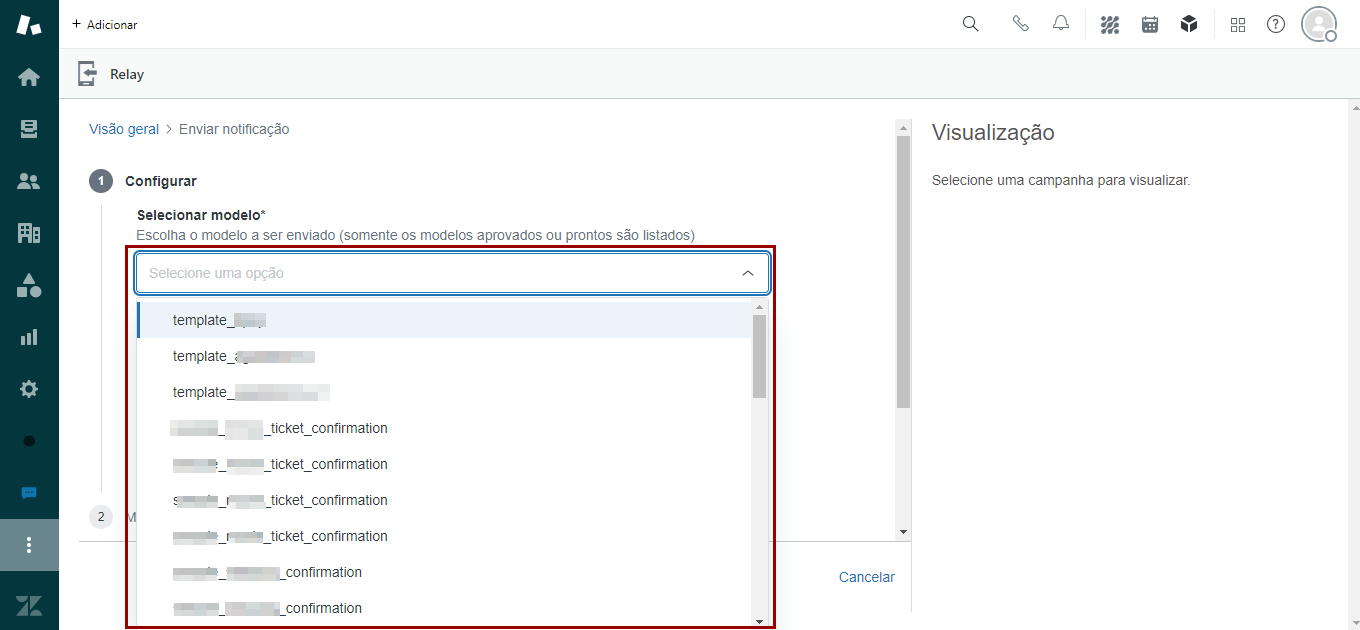The width and height of the screenshot is (1360, 630).
Task: Go to Customers people icon
Action: coord(29,181)
